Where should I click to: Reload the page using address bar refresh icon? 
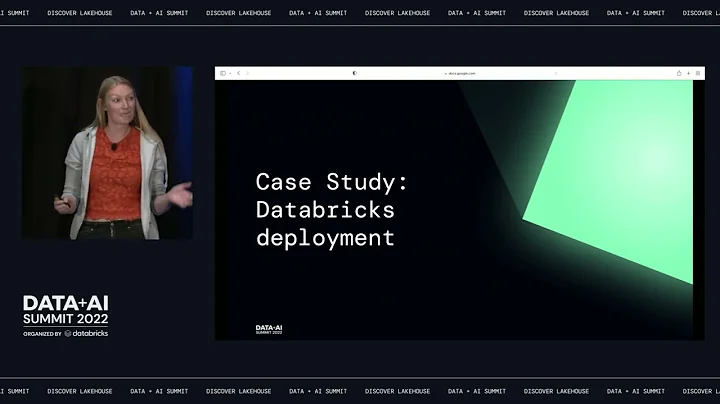click(x=556, y=73)
